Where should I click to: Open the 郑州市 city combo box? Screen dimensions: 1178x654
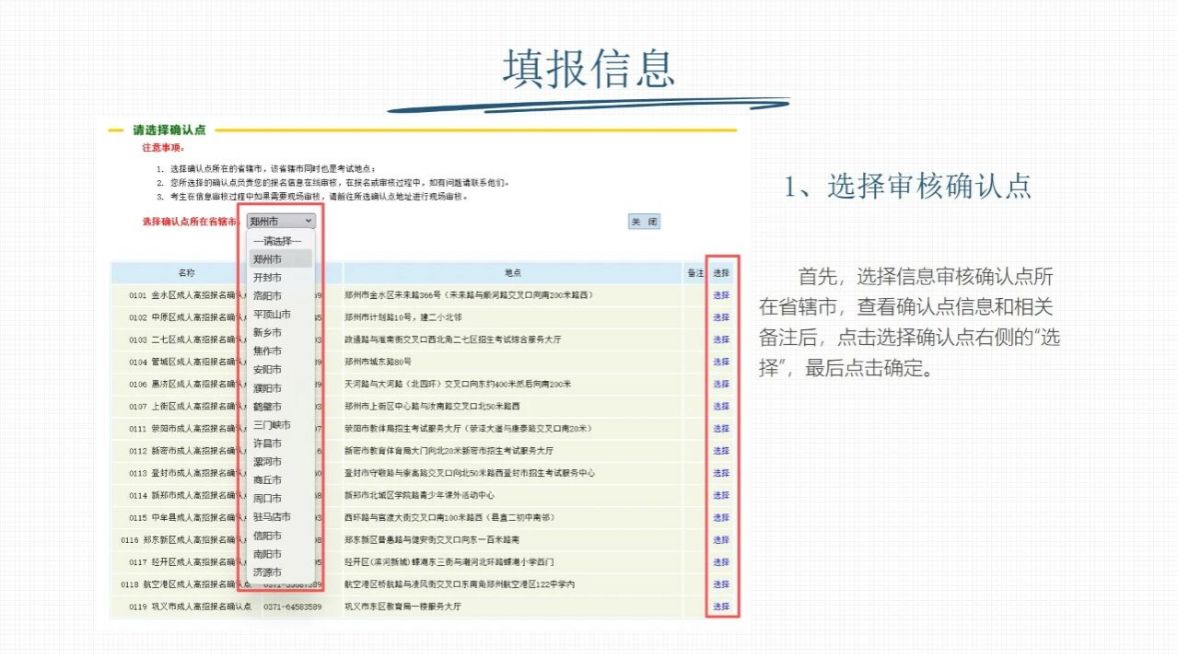pos(281,221)
